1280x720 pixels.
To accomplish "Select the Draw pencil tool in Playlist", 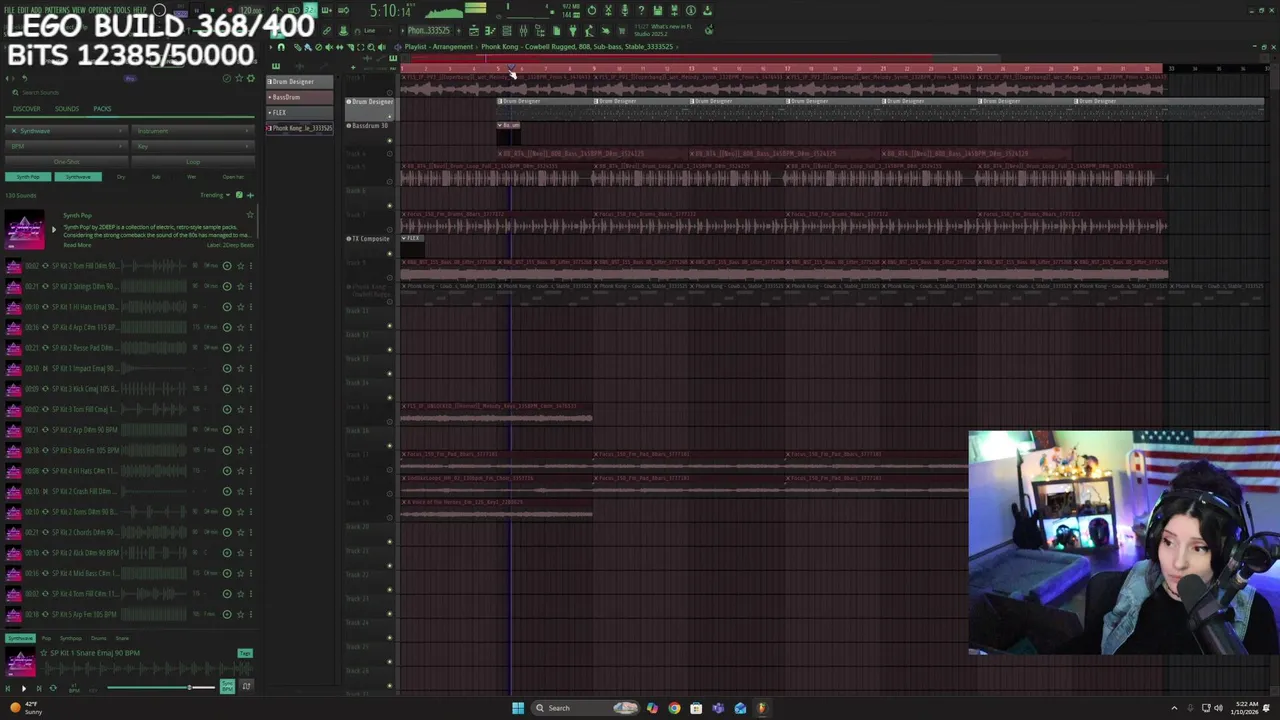I will 298,47.
